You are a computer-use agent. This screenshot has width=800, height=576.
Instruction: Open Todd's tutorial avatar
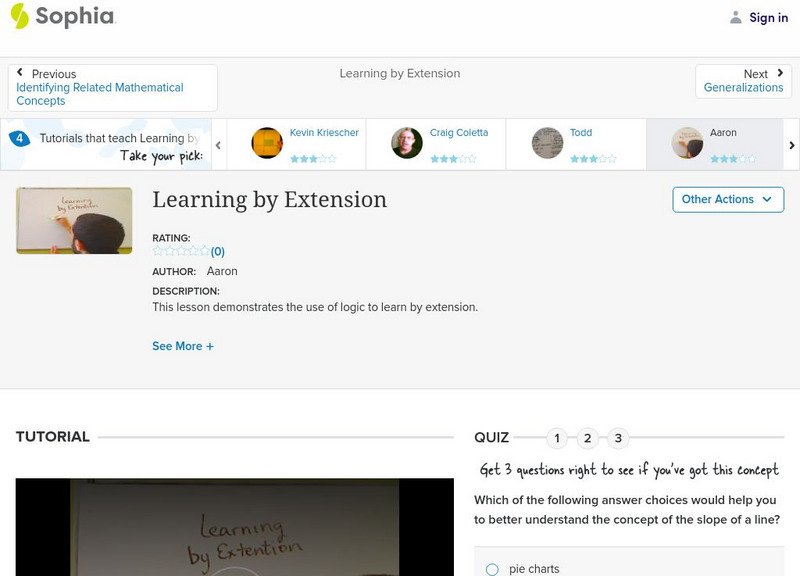point(546,141)
